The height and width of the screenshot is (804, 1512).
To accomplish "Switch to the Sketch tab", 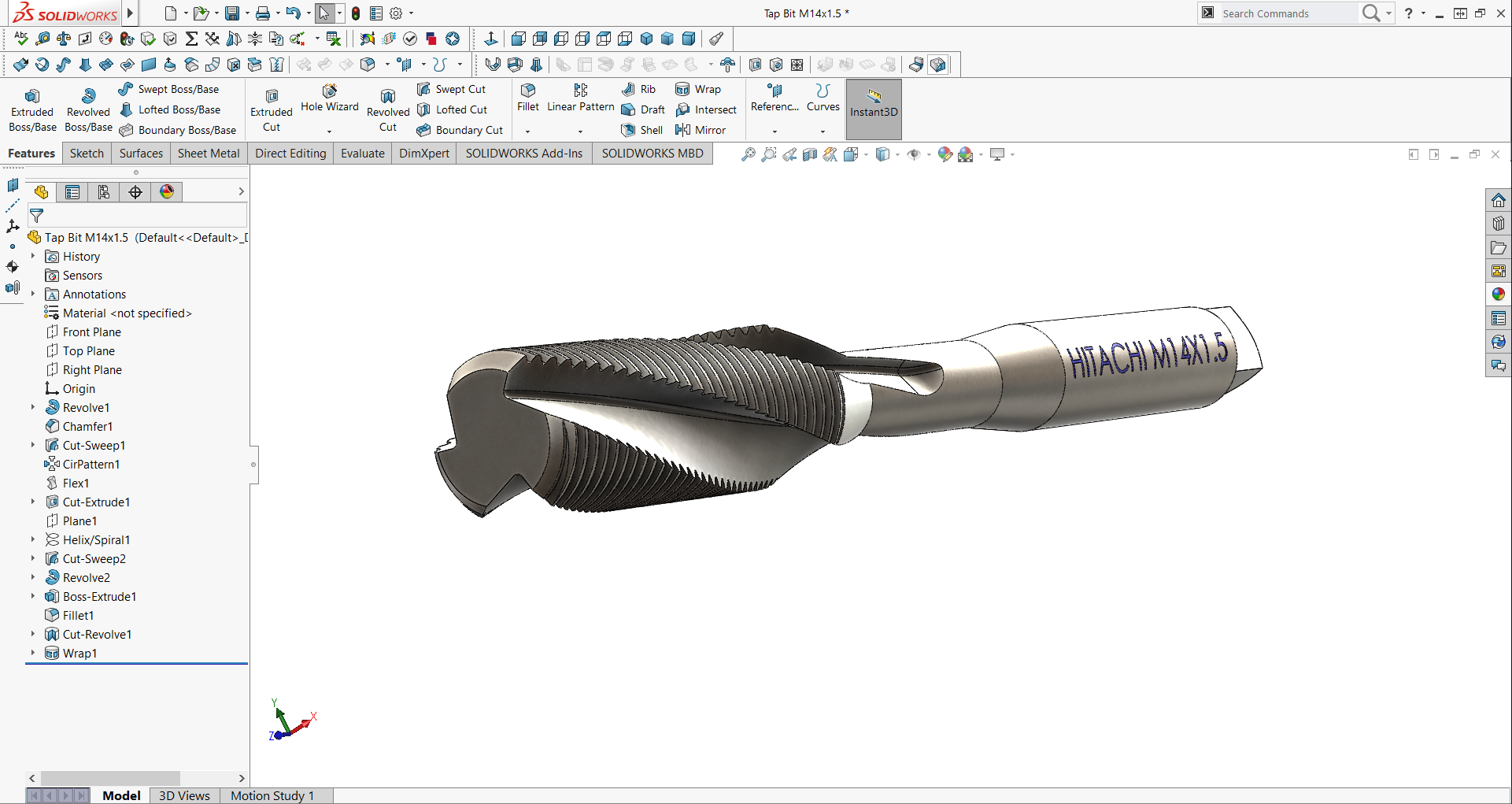I will (87, 154).
